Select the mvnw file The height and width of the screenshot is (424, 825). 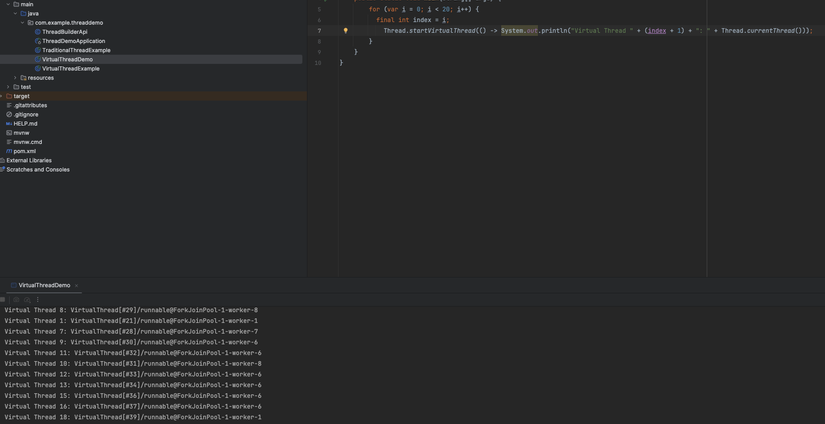point(22,133)
